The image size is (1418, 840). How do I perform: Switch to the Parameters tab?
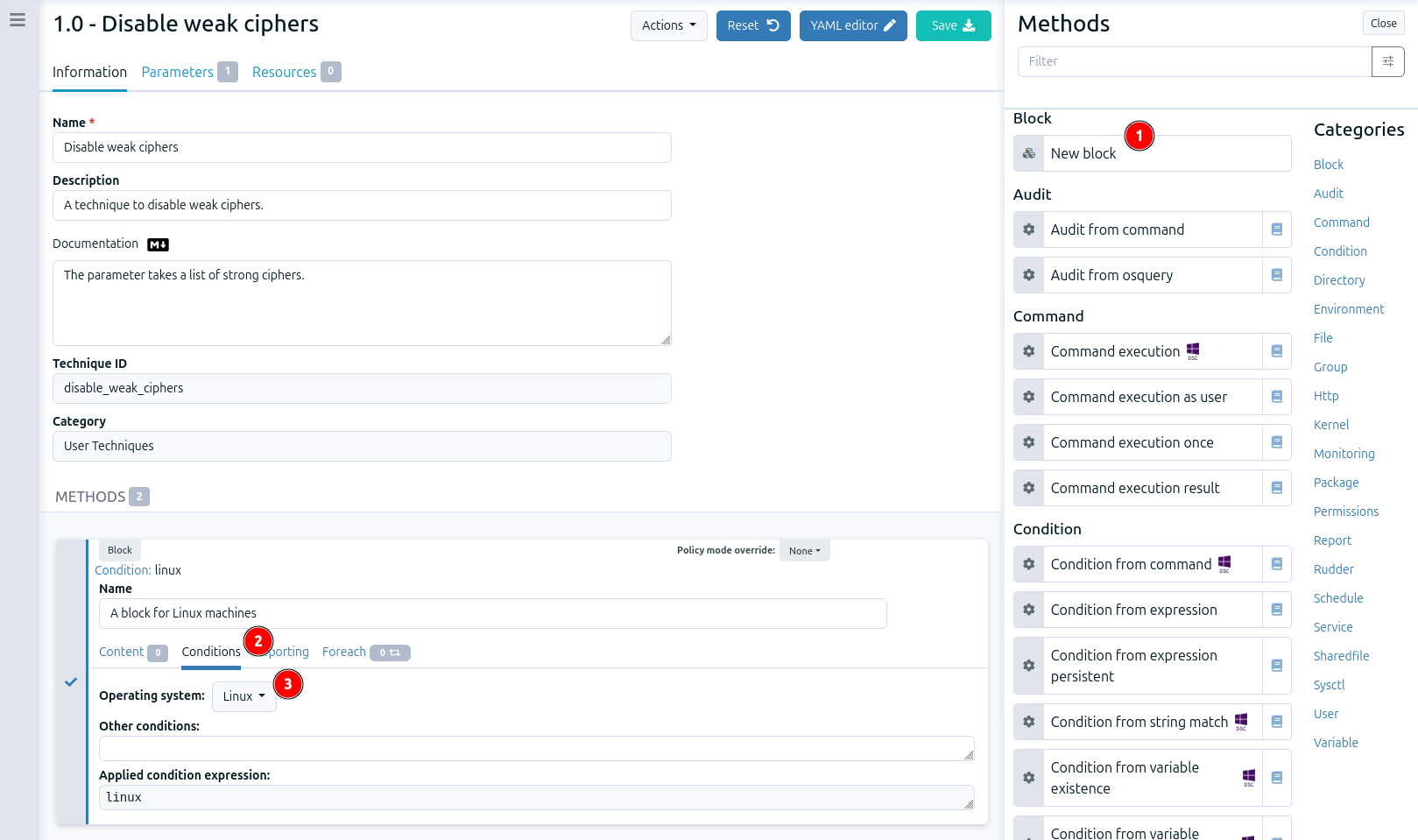point(178,72)
